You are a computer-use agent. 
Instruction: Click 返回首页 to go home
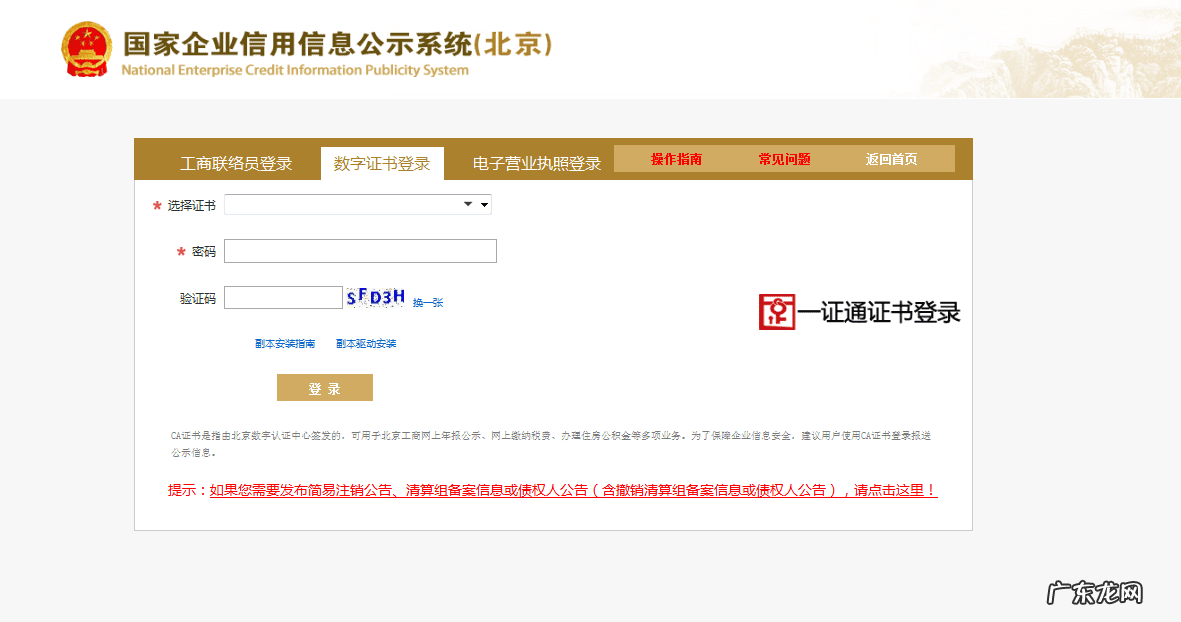coord(894,158)
